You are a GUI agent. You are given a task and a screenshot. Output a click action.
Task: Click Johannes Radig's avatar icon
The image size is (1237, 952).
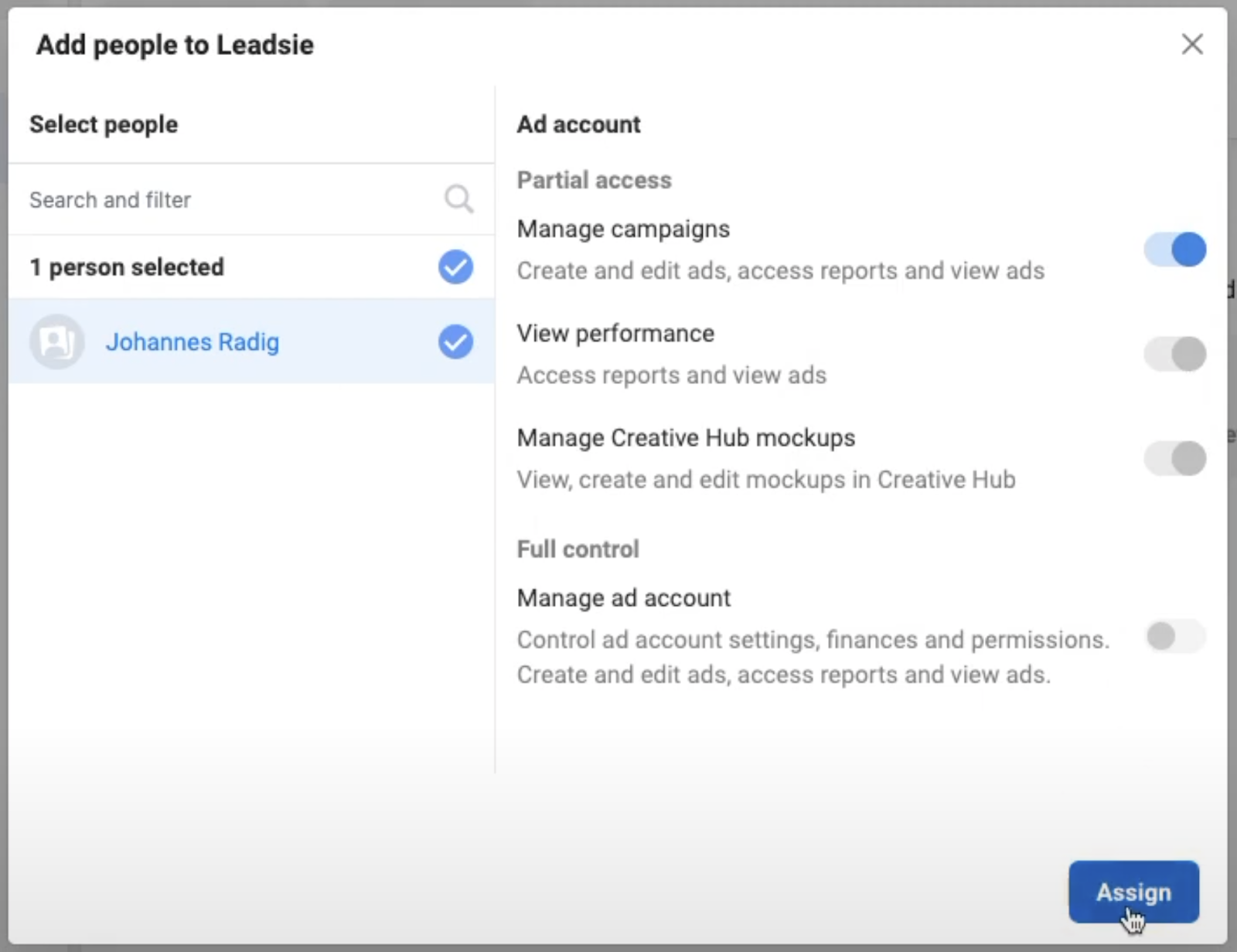pos(56,342)
